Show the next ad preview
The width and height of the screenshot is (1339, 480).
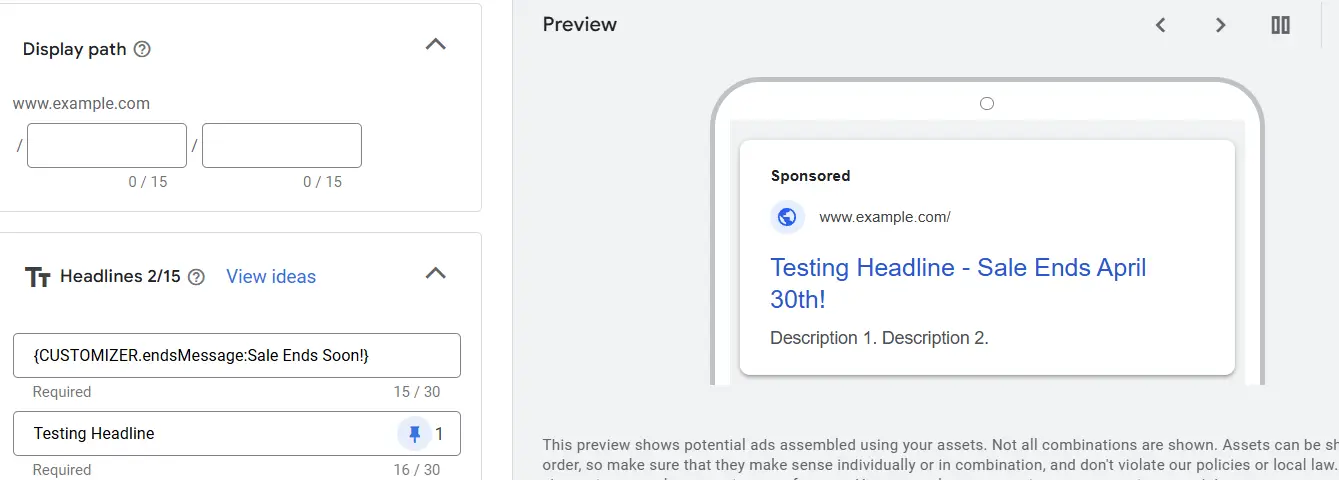(x=1220, y=25)
